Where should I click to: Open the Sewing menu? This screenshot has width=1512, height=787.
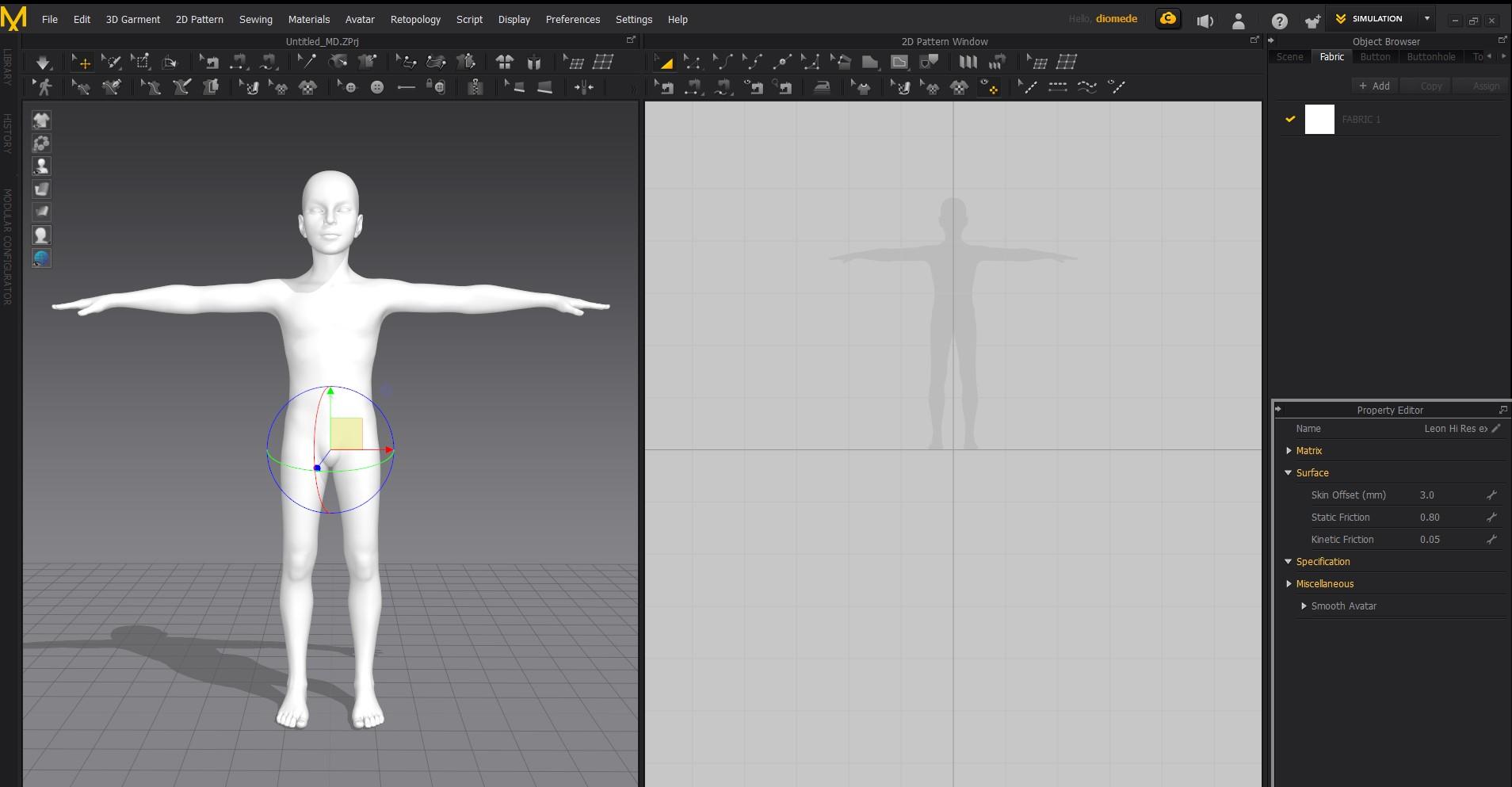[x=255, y=19]
